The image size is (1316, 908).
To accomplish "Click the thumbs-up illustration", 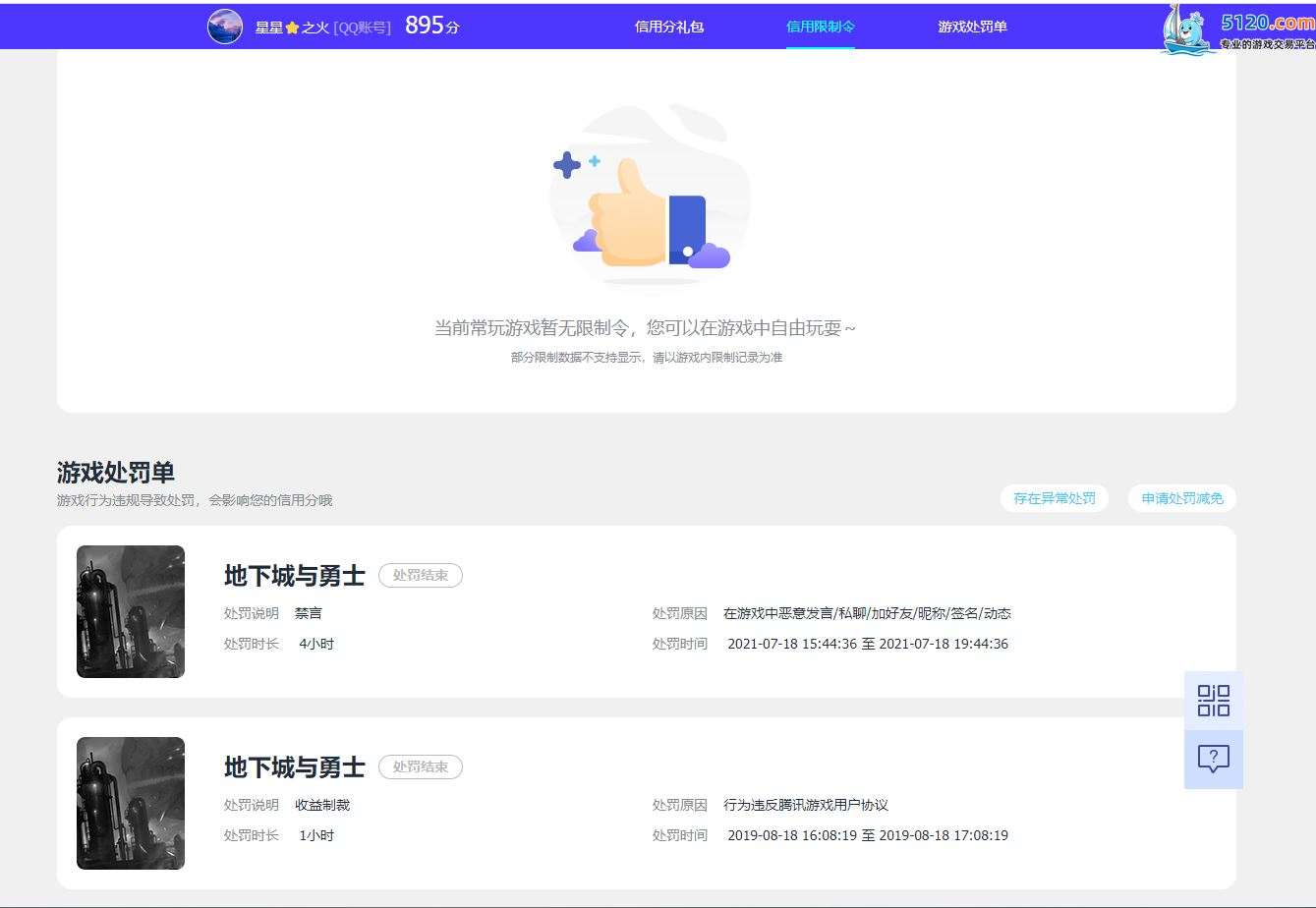I will 650,197.
